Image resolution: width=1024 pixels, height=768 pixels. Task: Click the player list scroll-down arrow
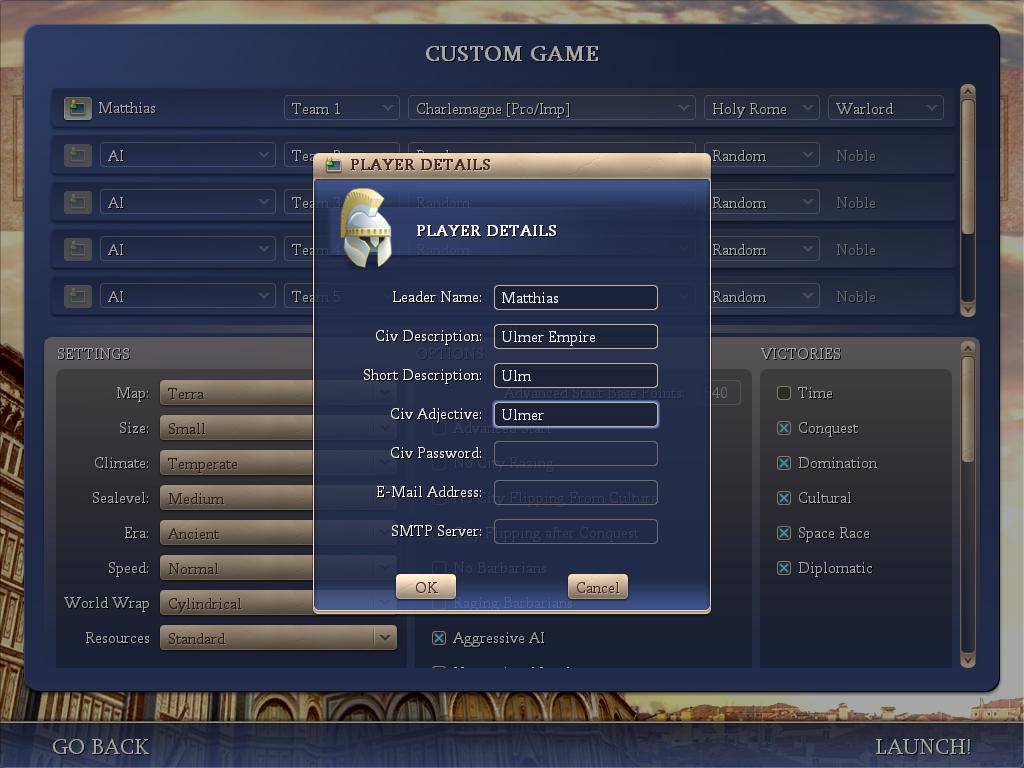pos(968,310)
